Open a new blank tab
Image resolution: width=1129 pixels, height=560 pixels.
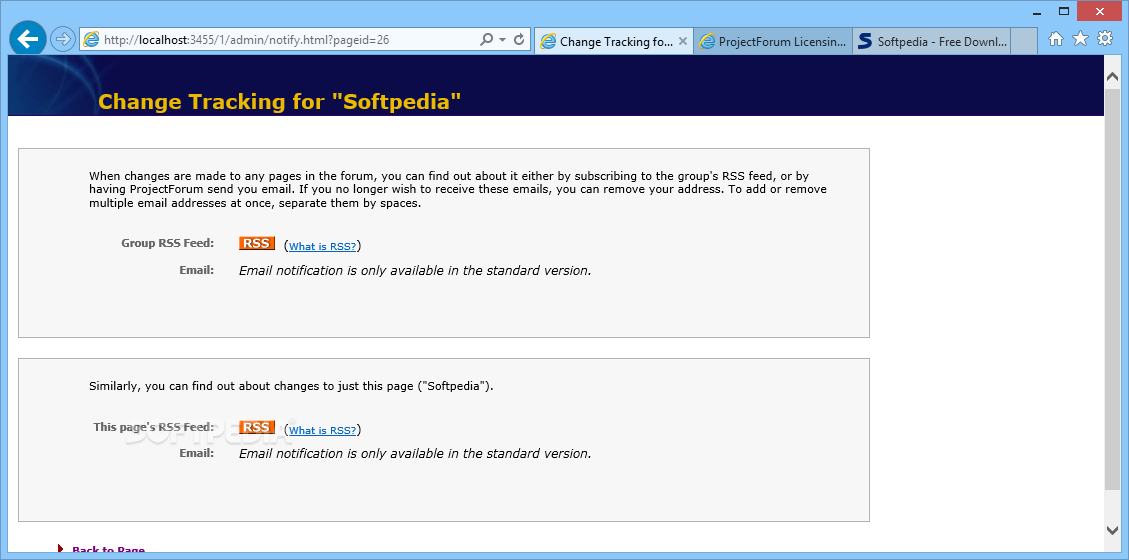coord(1024,41)
